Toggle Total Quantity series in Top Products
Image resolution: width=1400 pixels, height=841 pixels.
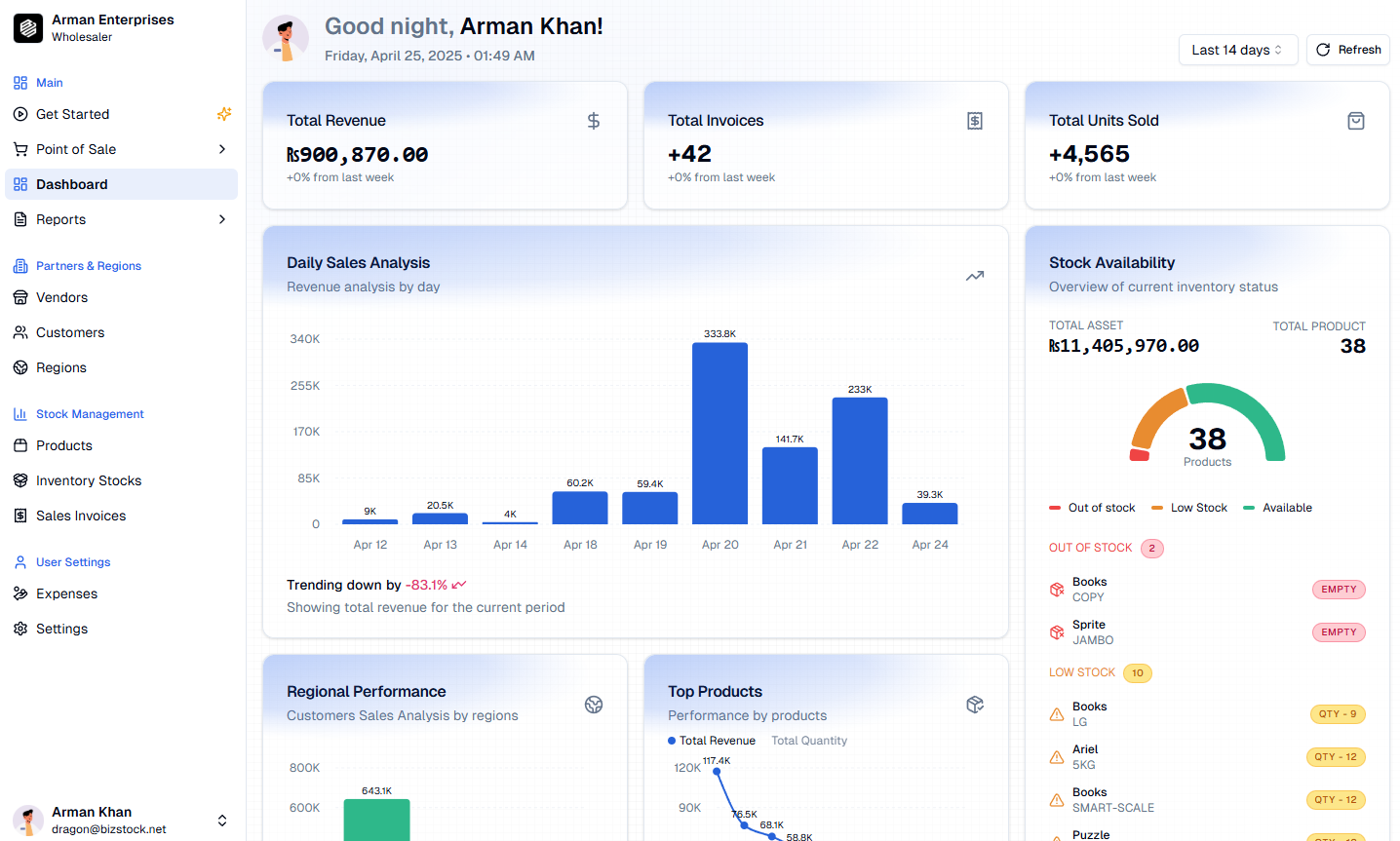point(809,741)
